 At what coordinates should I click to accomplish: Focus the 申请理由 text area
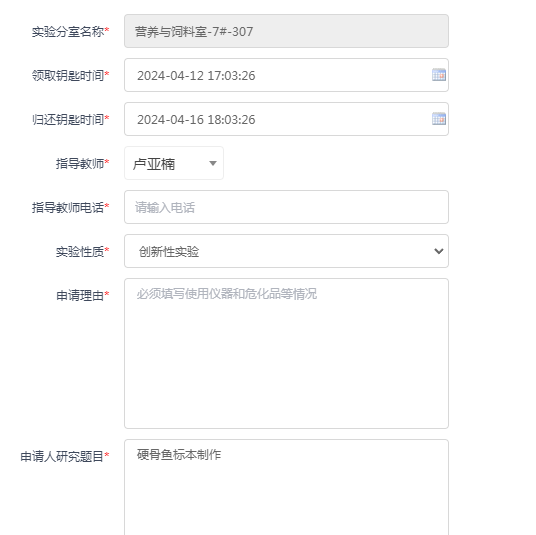tap(286, 353)
